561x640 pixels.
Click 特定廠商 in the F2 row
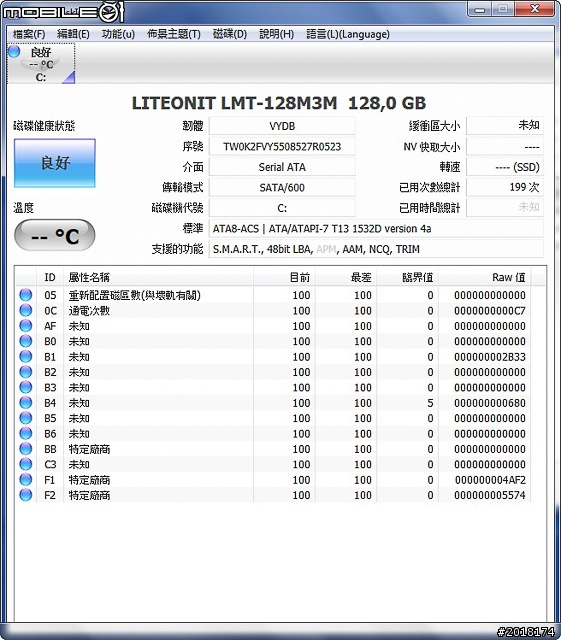(x=89, y=495)
